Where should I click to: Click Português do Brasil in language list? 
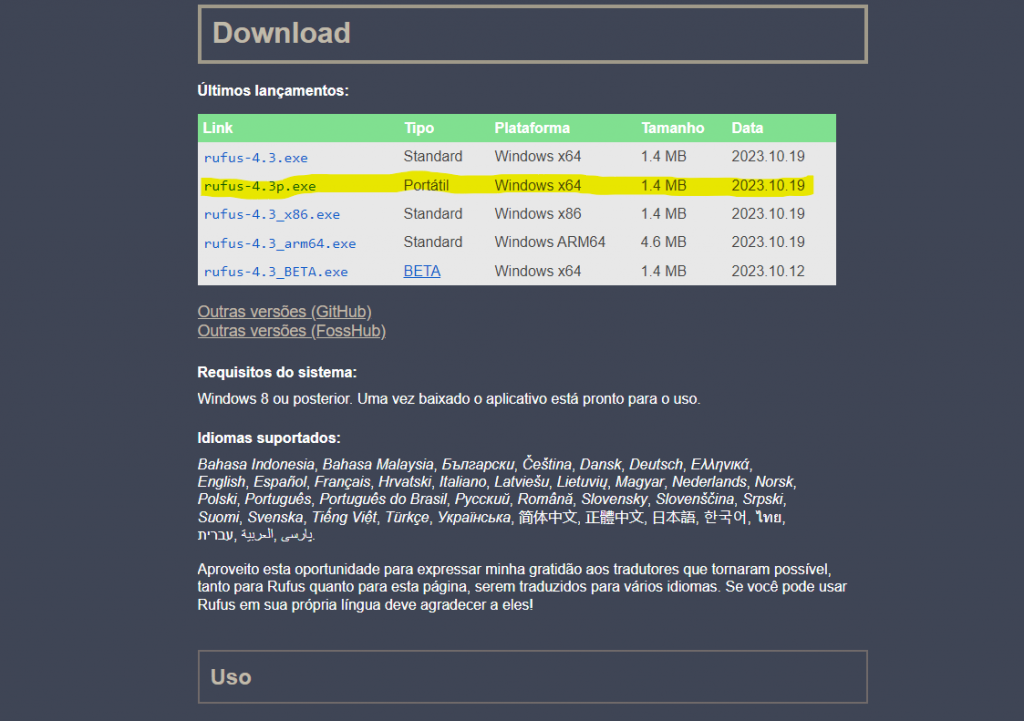click(383, 500)
